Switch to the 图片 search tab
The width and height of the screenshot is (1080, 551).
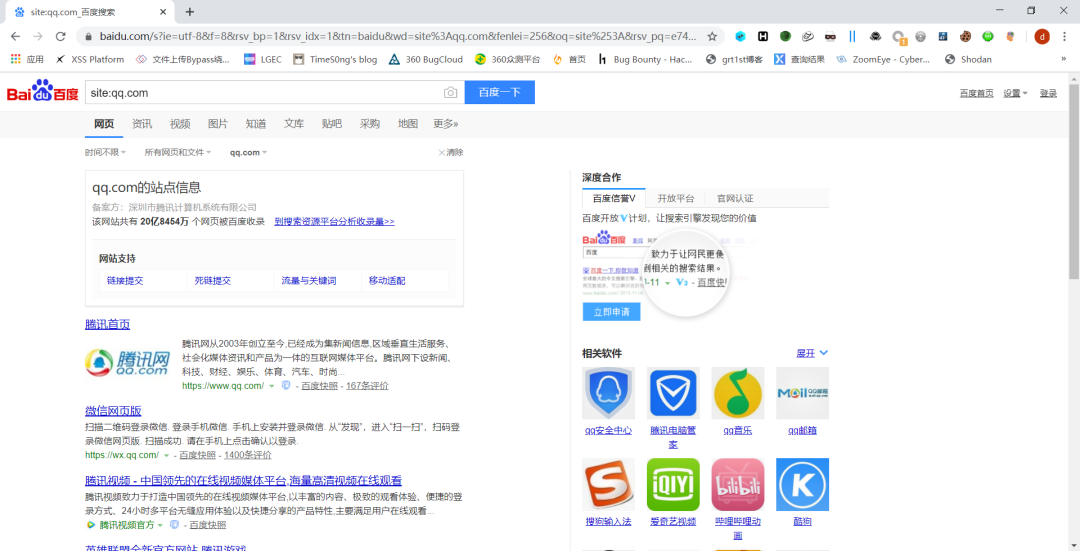click(x=218, y=124)
